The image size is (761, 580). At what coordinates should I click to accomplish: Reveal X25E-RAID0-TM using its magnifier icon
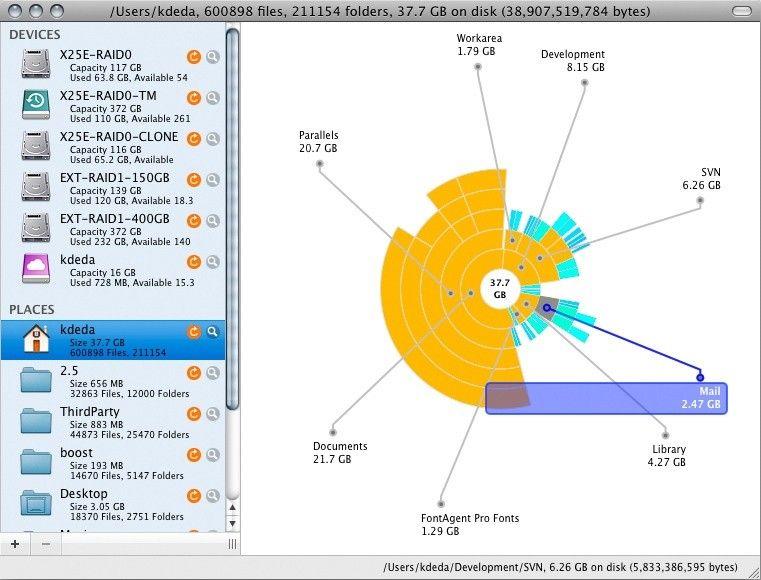(x=213, y=98)
